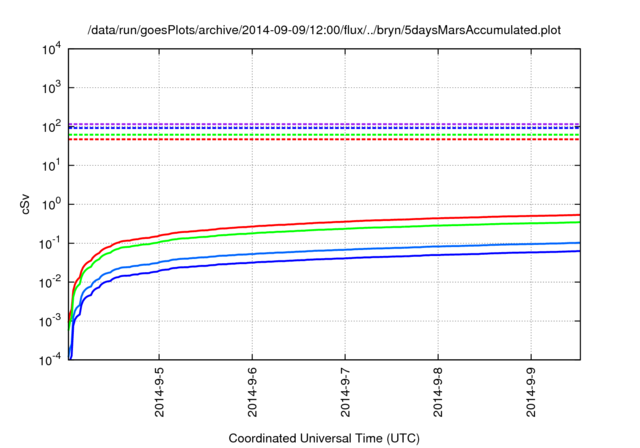Click the cSv y-axis label

pyautogui.click(x=25, y=204)
